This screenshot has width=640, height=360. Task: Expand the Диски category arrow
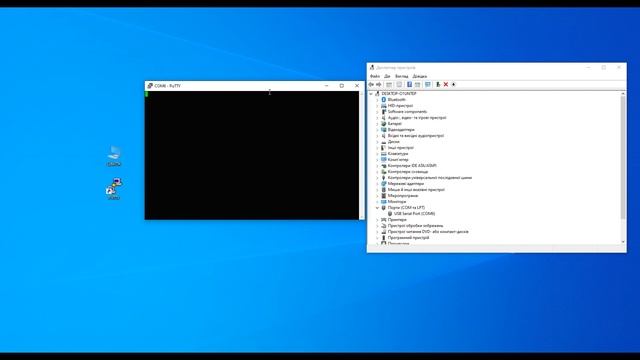click(377, 142)
